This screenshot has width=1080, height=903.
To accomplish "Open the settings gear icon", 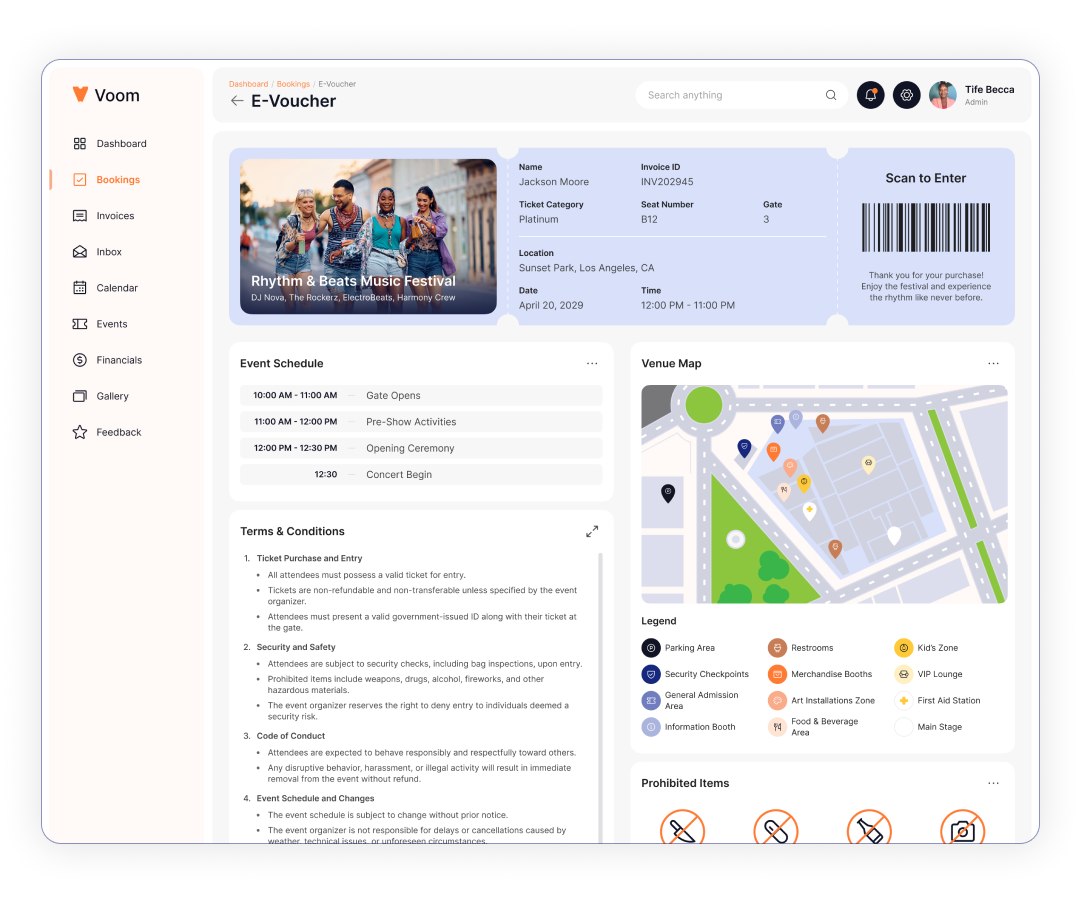I will (x=906, y=94).
